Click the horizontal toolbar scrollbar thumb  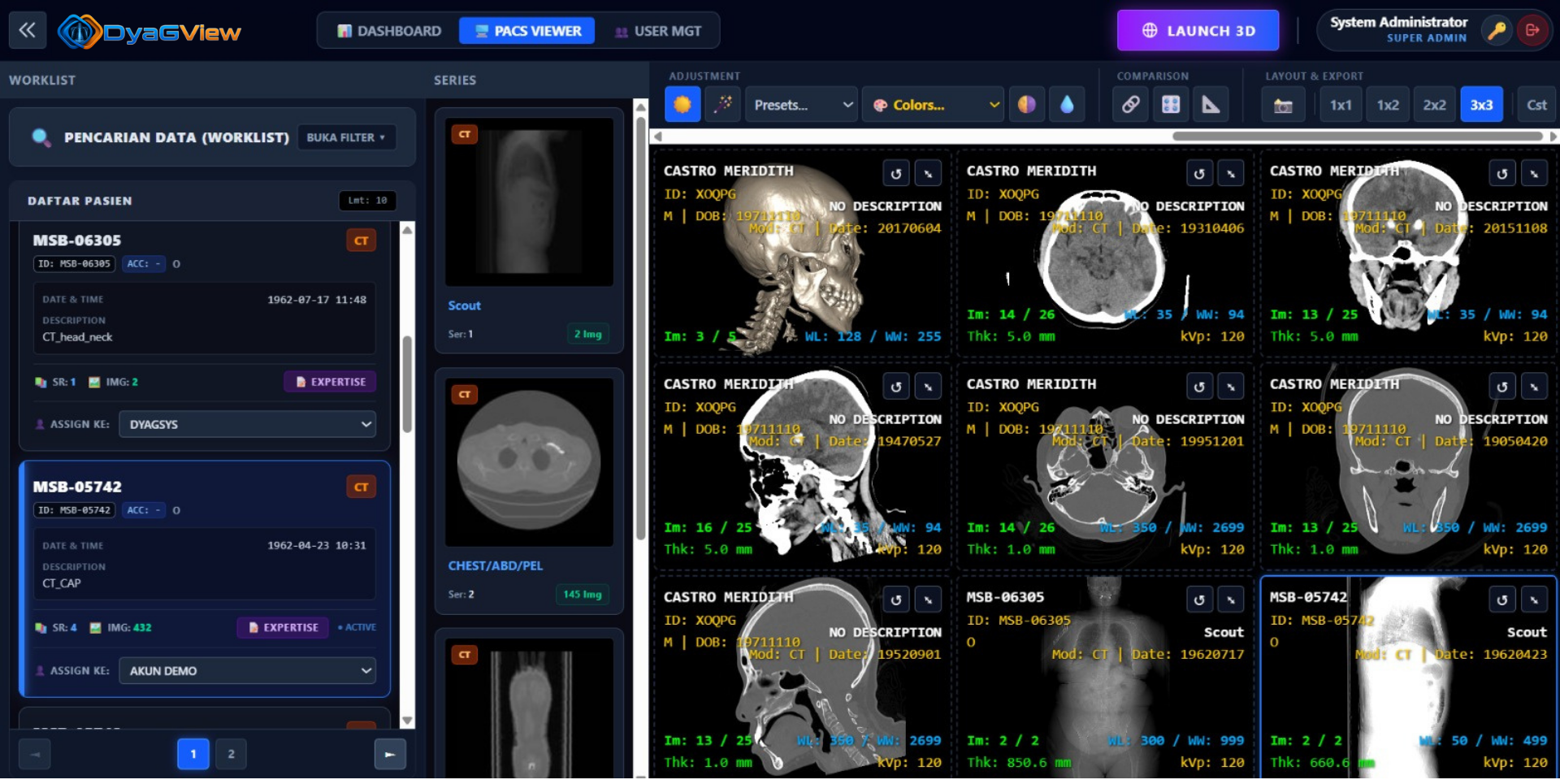pyautogui.click(x=1358, y=136)
